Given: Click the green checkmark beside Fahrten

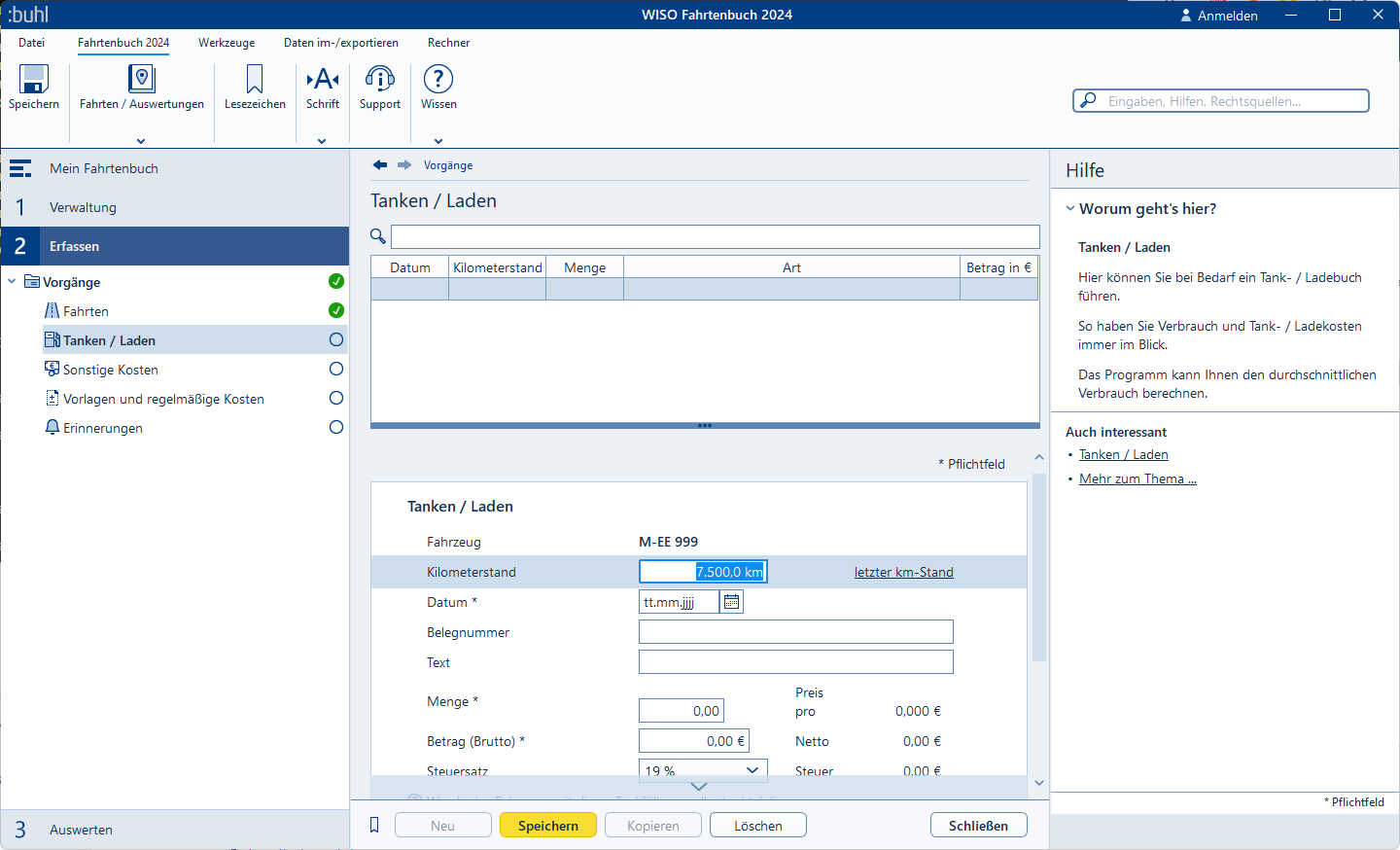Looking at the screenshot, I should 336,311.
